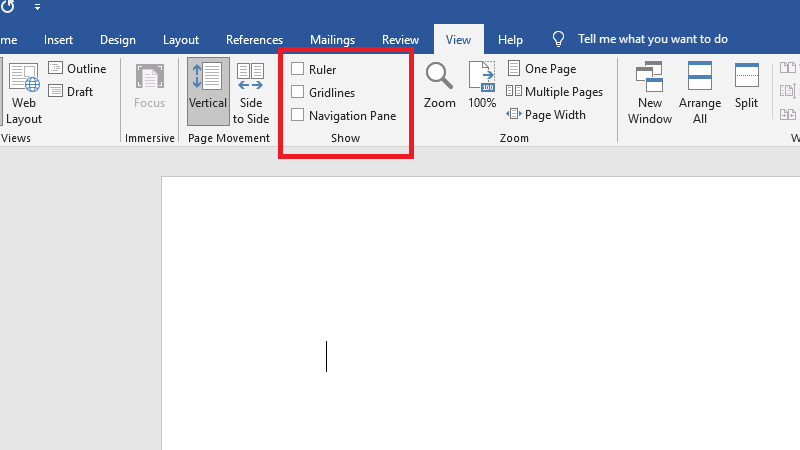The height and width of the screenshot is (450, 800).
Task: Switch to Side to Side page movement
Action: (x=251, y=92)
